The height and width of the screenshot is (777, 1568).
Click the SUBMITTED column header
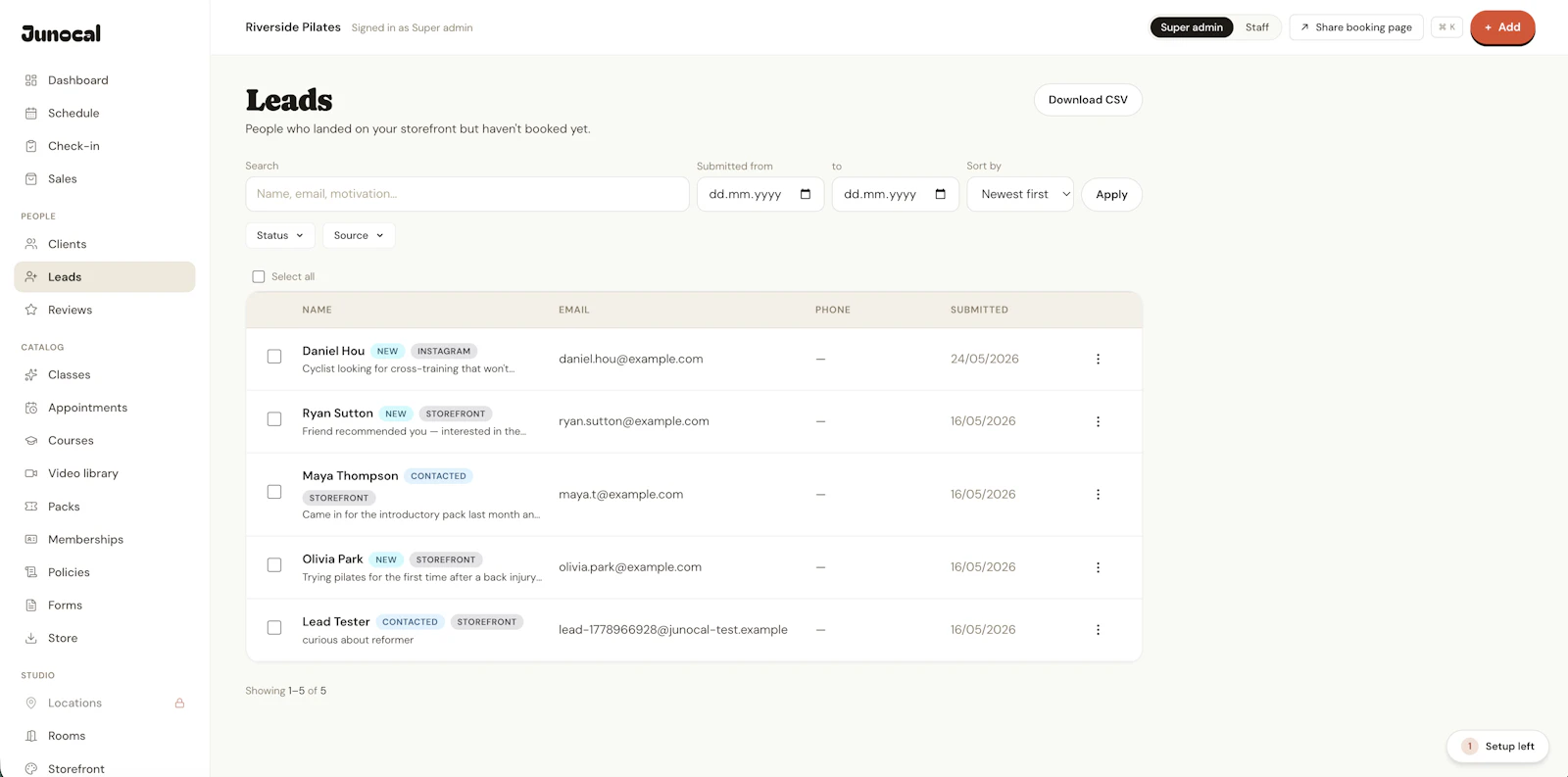click(x=979, y=310)
